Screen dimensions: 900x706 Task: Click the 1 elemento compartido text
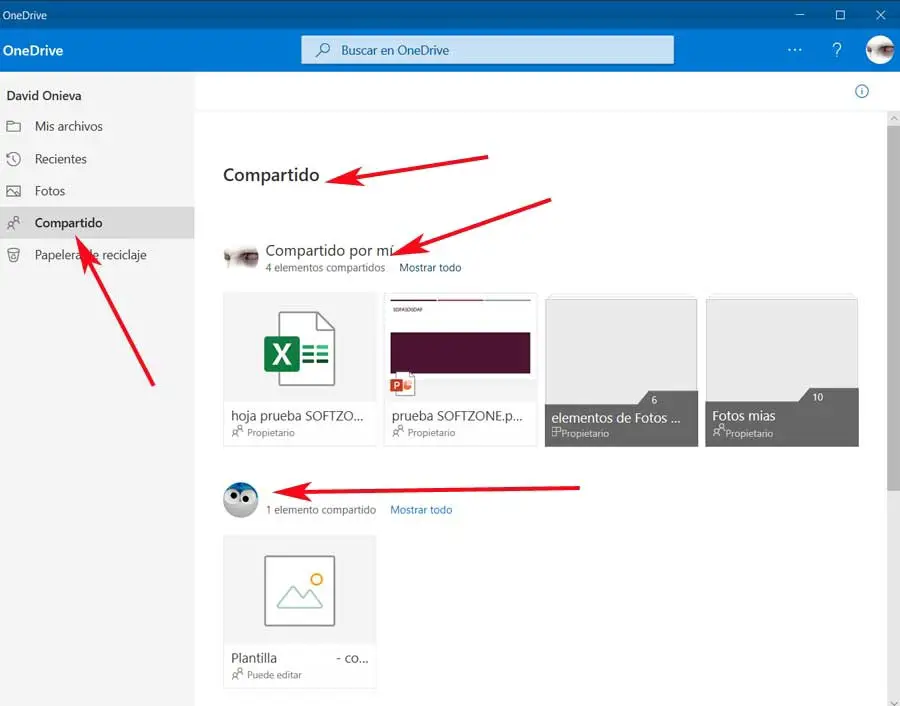coord(321,510)
